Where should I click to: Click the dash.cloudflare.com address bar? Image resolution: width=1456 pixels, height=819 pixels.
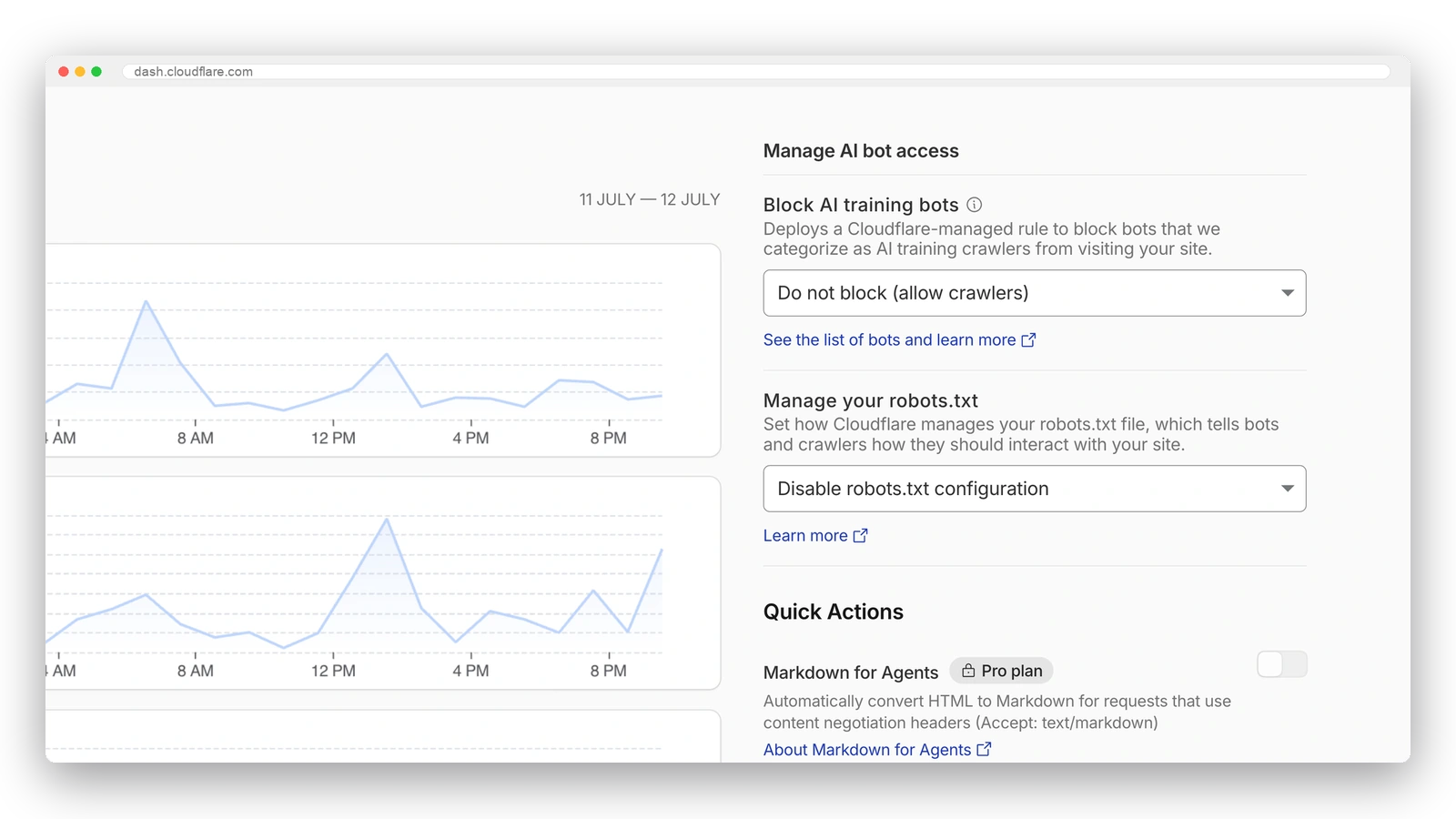point(755,71)
